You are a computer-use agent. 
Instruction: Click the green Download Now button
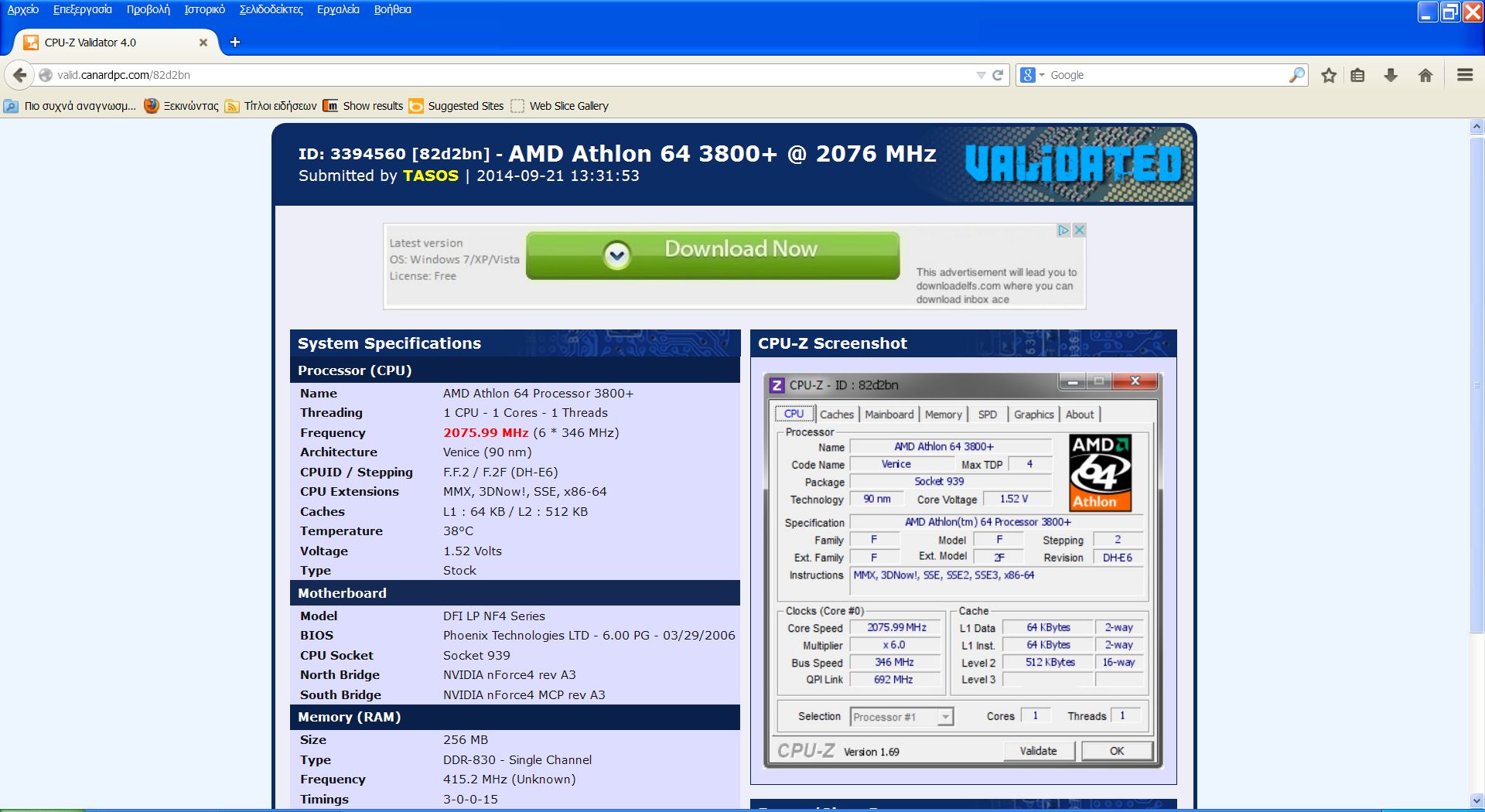click(x=712, y=254)
